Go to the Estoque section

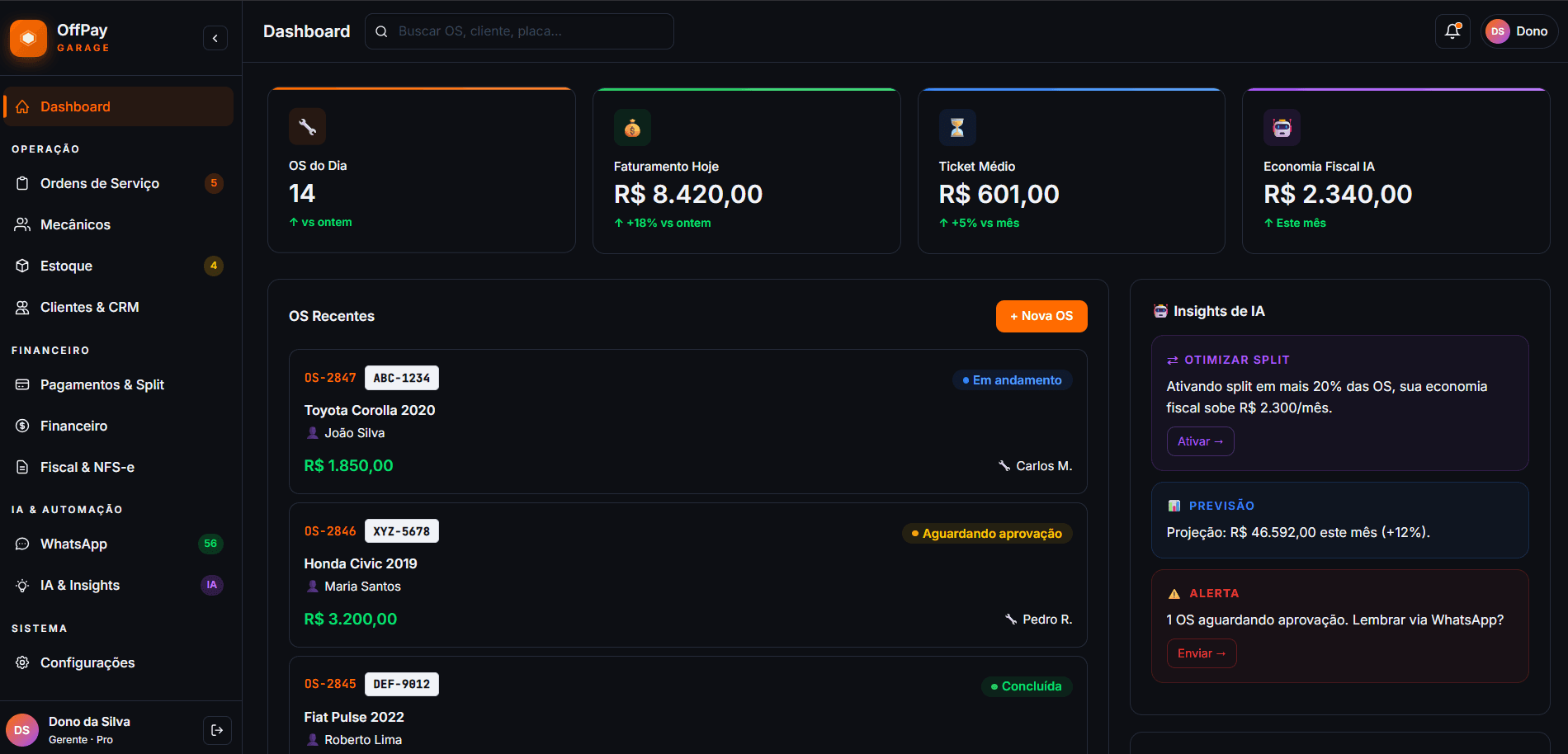(66, 266)
